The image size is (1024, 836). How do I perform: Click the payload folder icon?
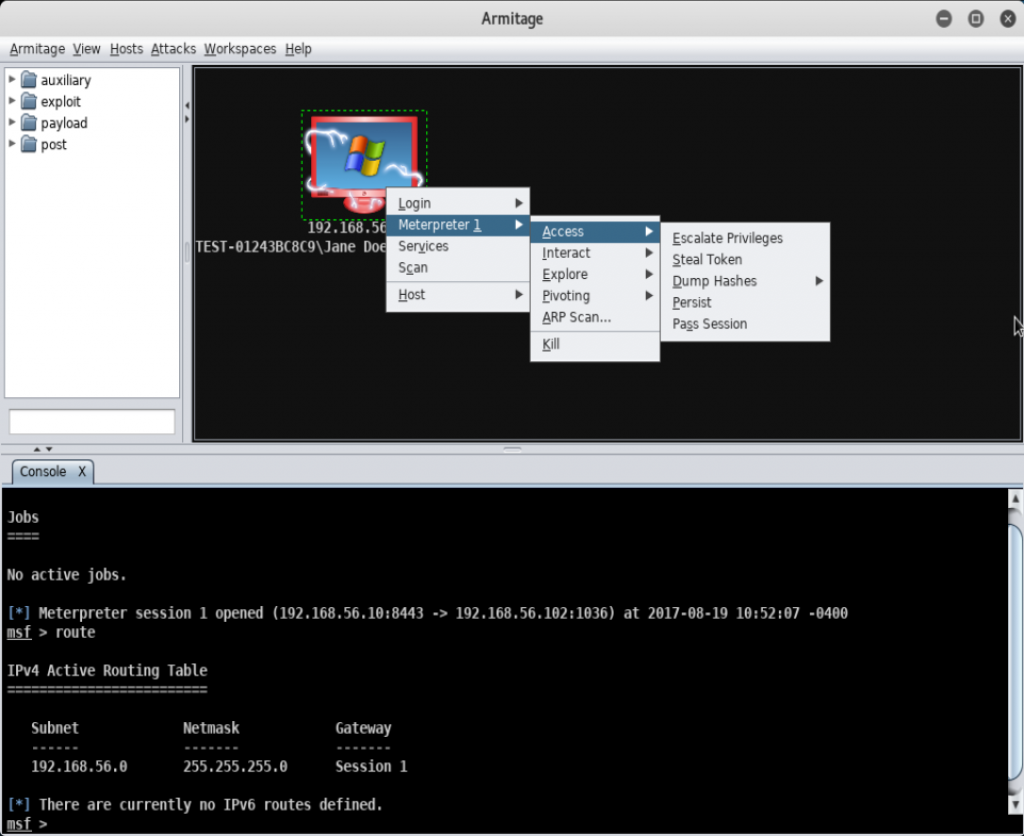click(29, 123)
